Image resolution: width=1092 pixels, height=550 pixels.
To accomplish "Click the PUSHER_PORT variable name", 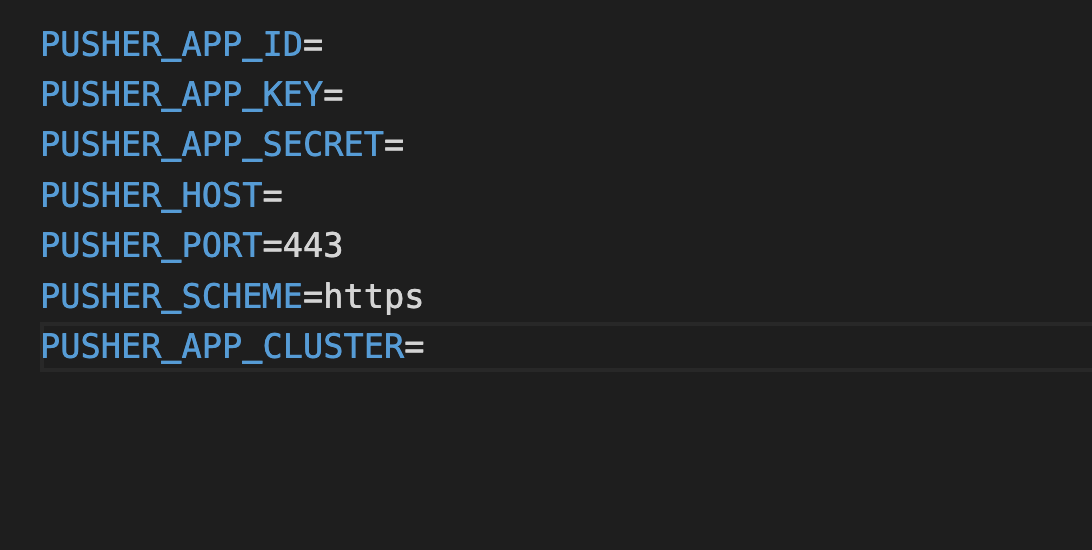I will (x=151, y=245).
